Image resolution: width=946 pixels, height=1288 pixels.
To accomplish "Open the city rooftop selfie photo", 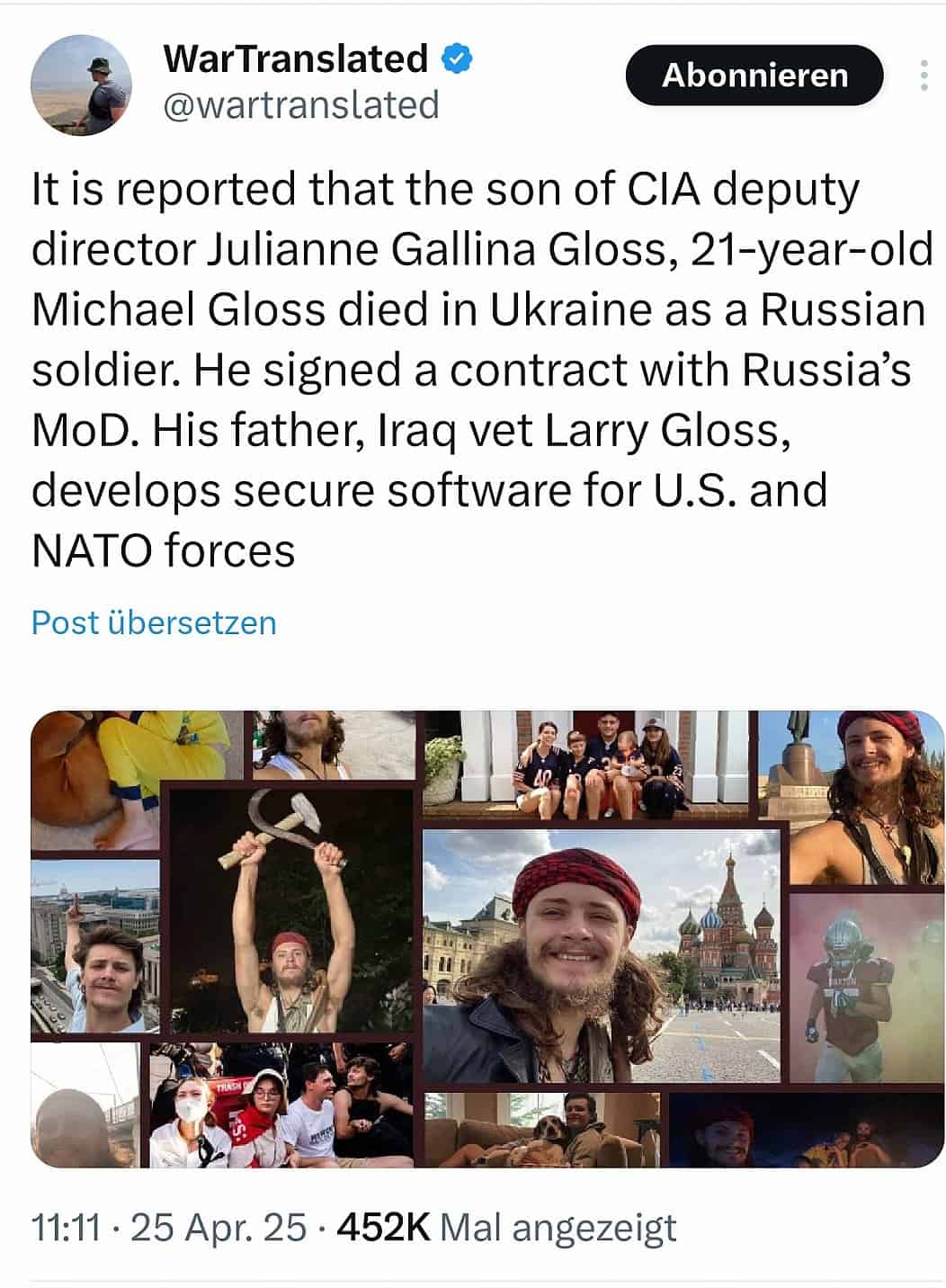I will click(95, 946).
